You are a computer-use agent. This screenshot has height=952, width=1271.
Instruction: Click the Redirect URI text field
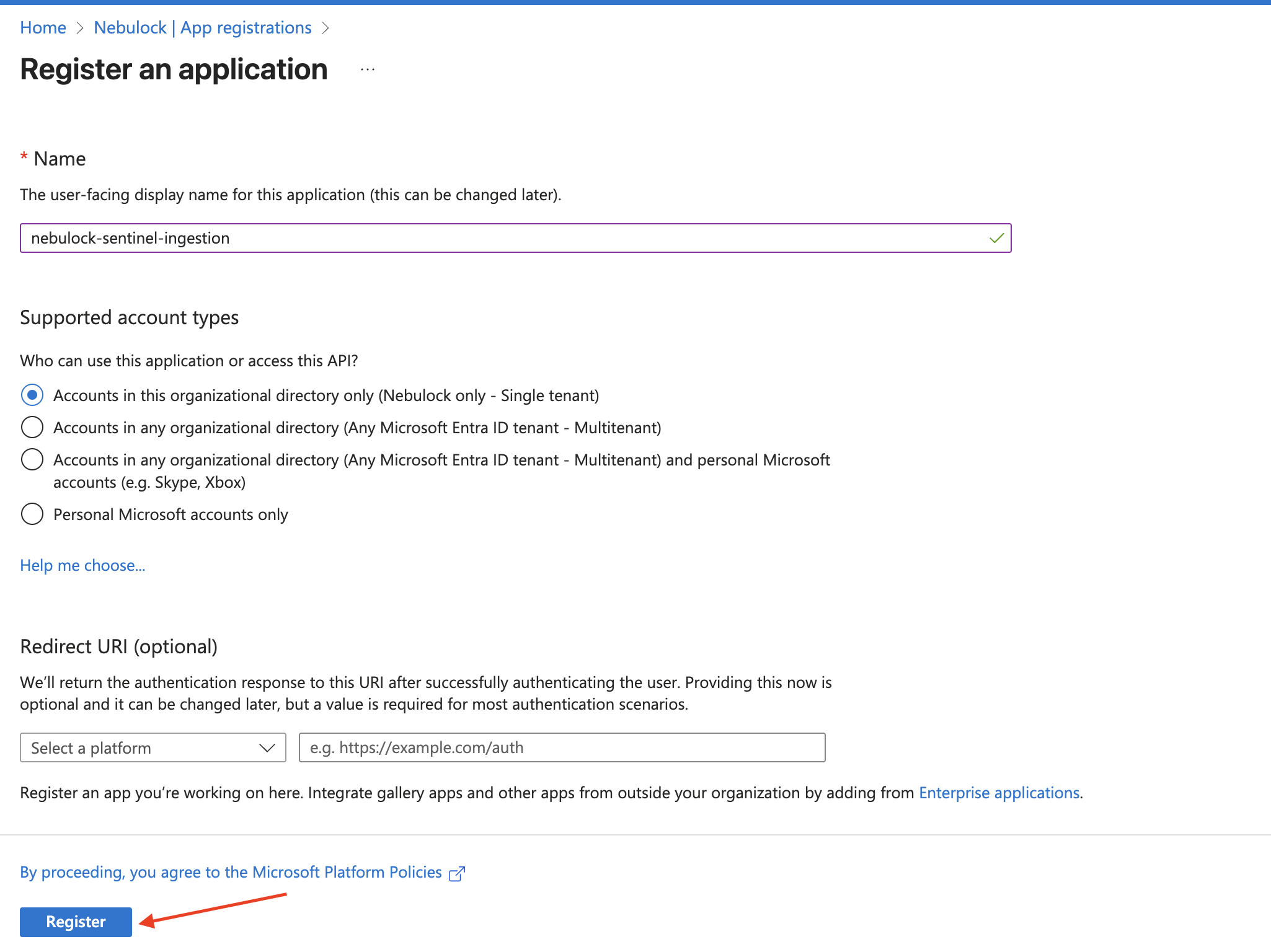pyautogui.click(x=562, y=747)
